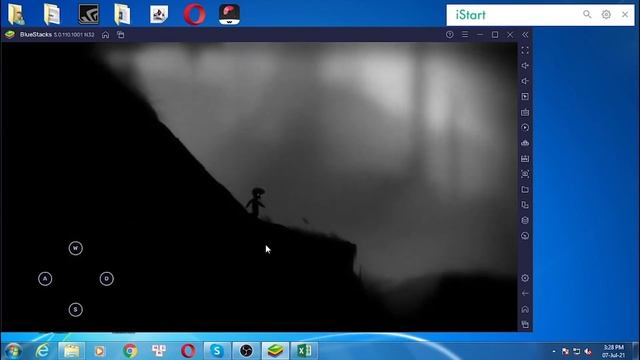640x360 pixels.
Task: Open the BlueStacks hamburger menu
Action: (465, 35)
